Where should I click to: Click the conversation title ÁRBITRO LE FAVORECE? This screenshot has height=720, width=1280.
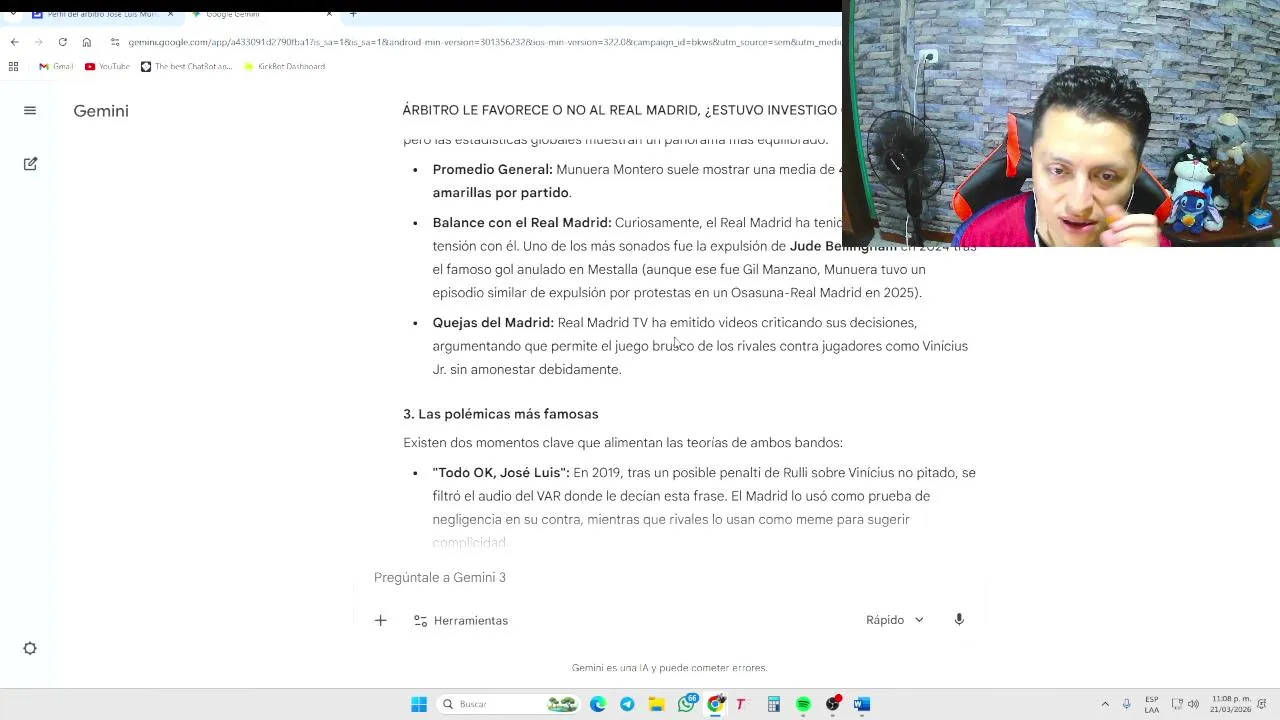coord(622,110)
